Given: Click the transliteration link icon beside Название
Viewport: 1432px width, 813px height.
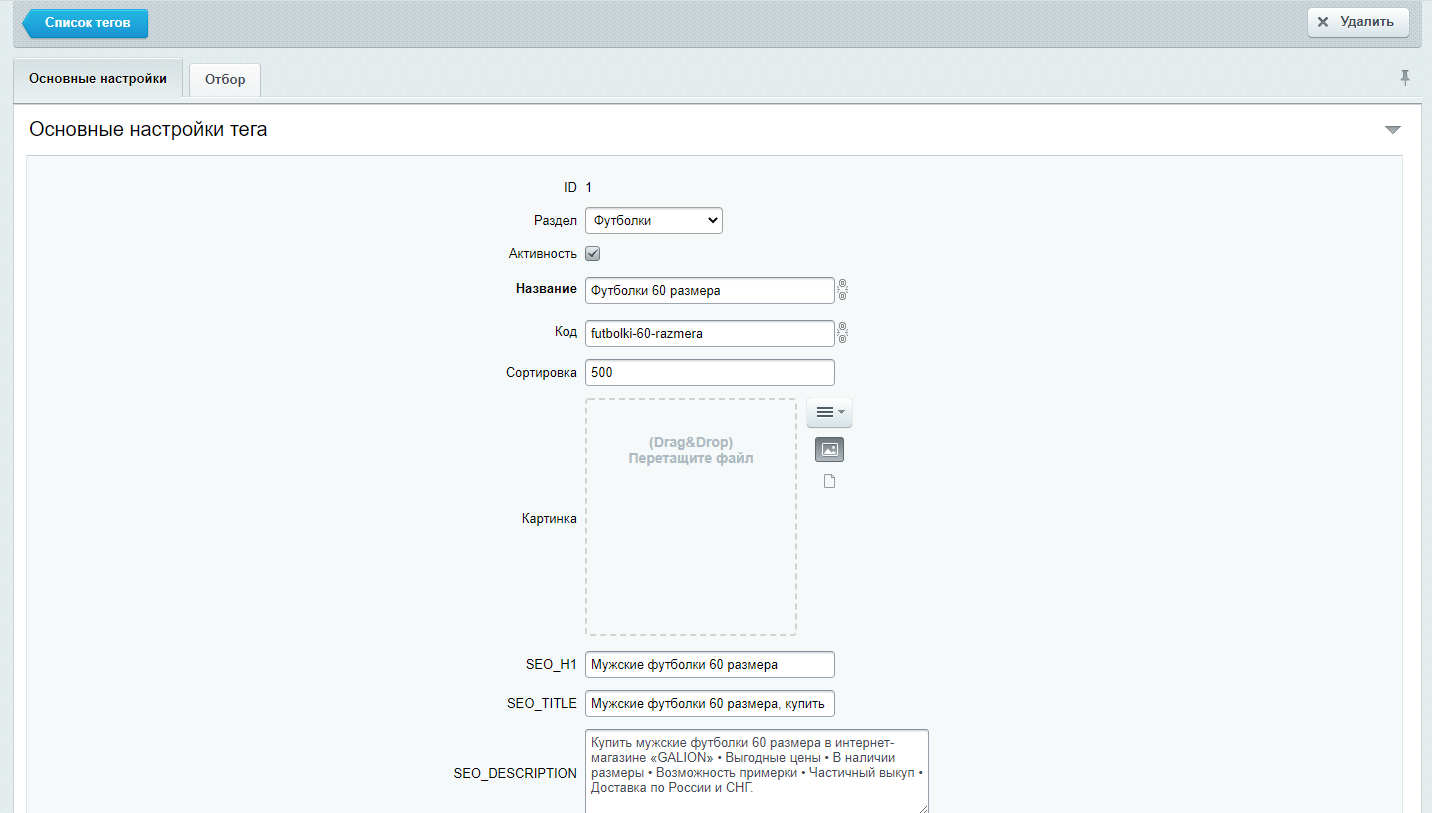Looking at the screenshot, I should click(x=842, y=290).
